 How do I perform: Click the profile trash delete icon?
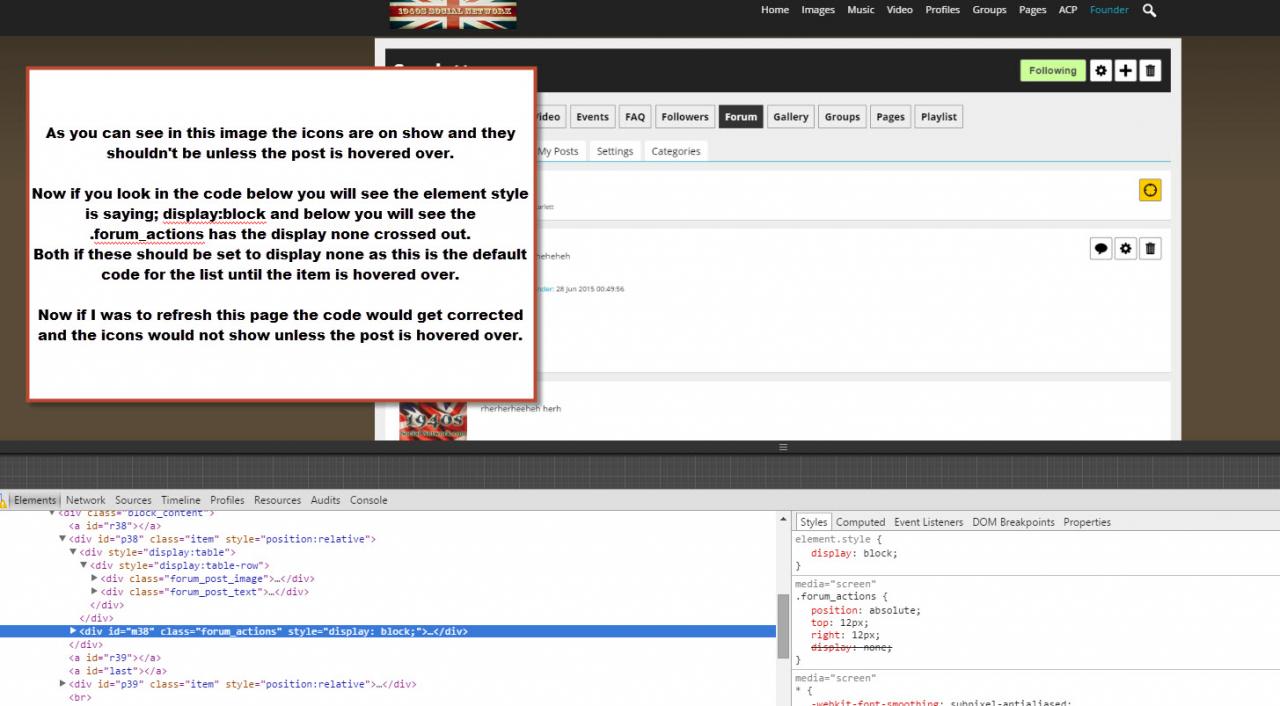1151,71
